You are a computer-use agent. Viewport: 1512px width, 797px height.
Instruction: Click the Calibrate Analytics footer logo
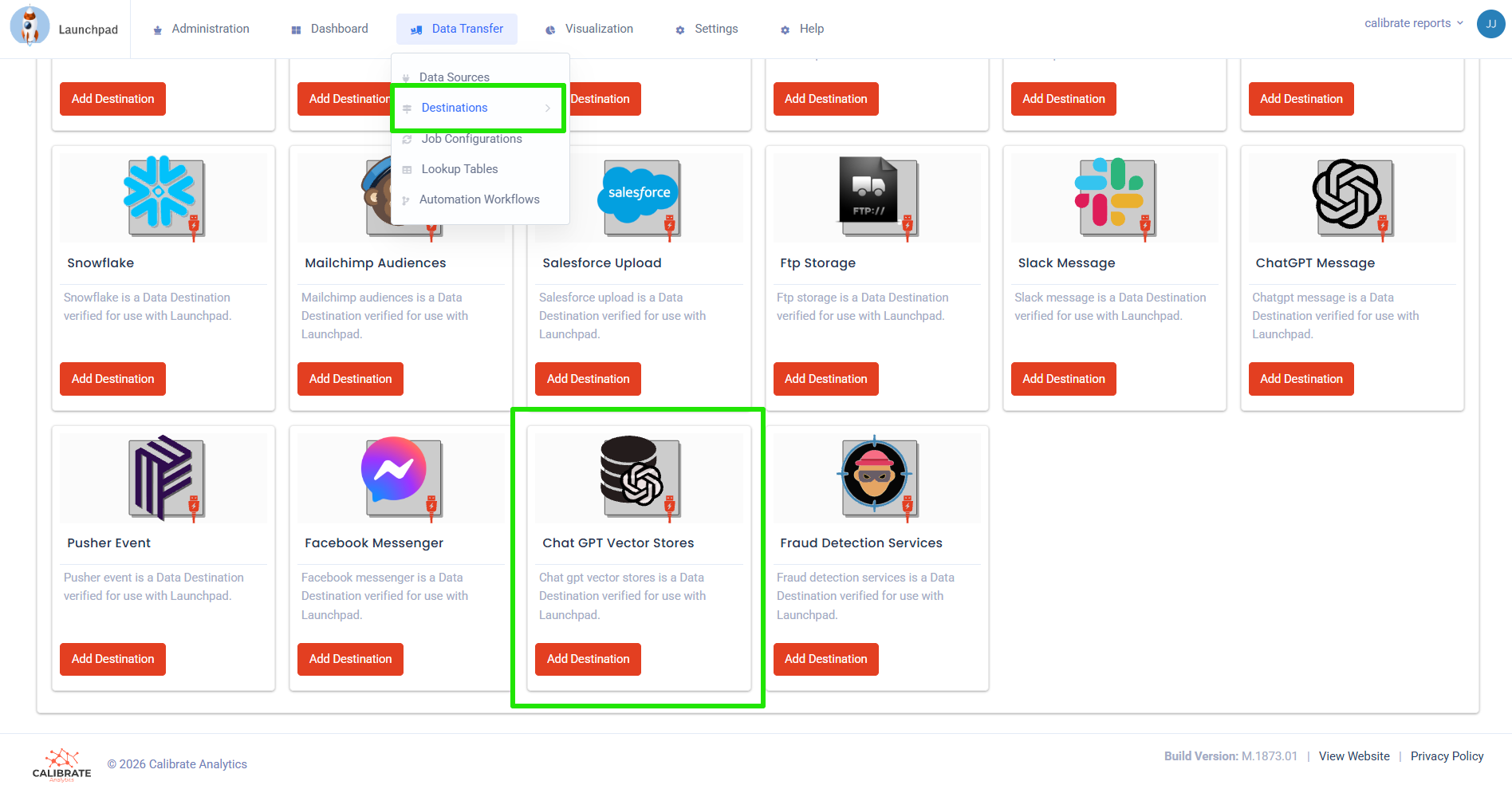pos(61,764)
